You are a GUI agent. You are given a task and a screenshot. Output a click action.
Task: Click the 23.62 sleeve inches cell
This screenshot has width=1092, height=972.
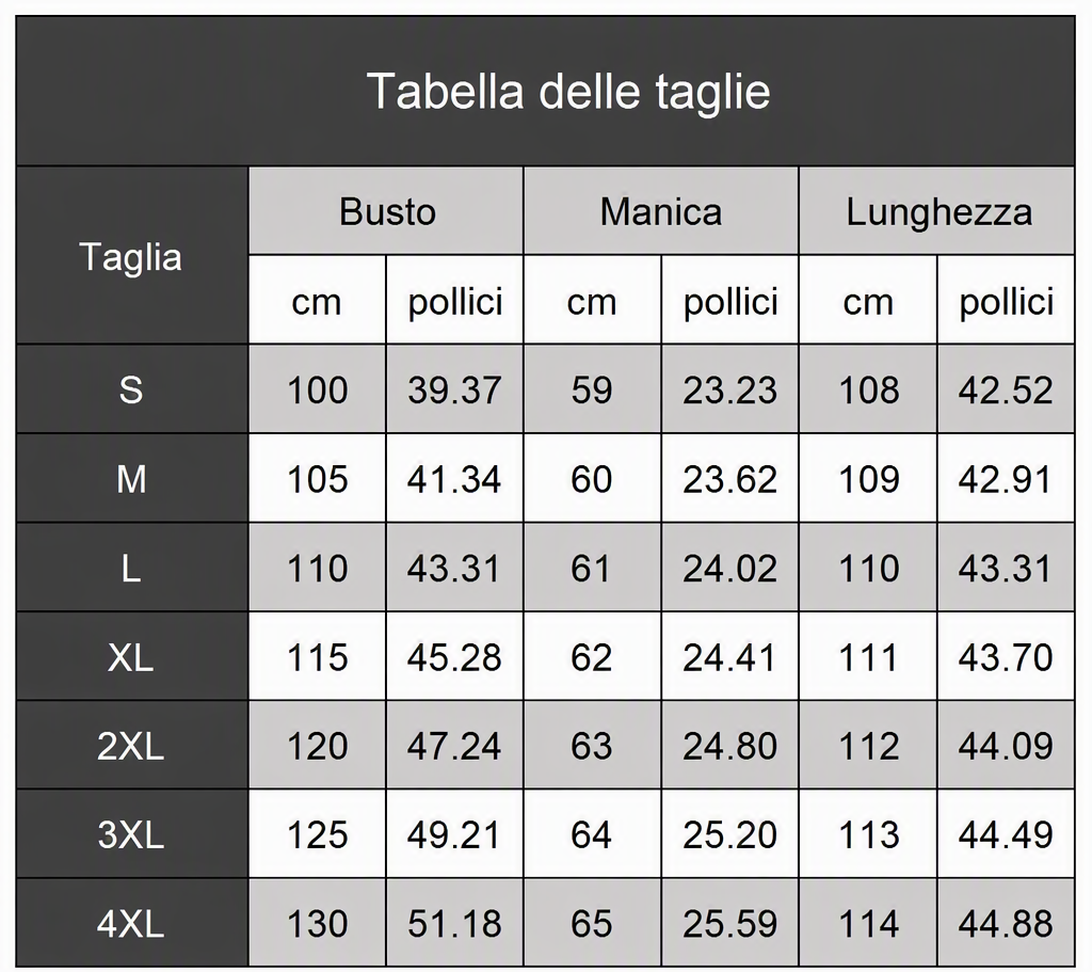[x=730, y=478]
